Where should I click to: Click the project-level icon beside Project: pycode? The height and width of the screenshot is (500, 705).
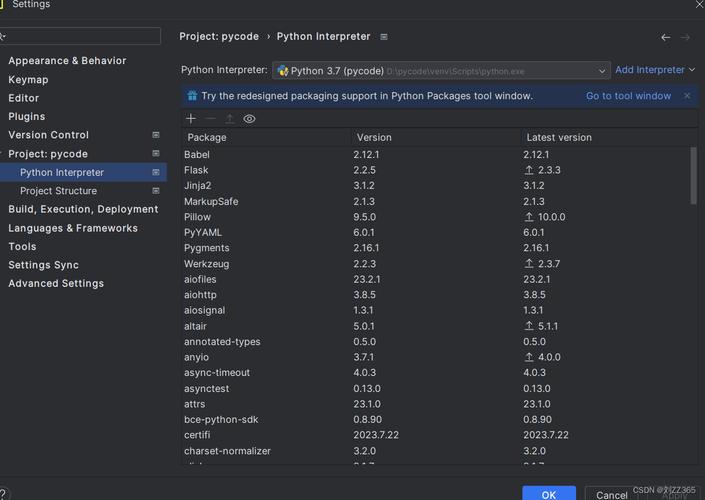pyautogui.click(x=156, y=153)
